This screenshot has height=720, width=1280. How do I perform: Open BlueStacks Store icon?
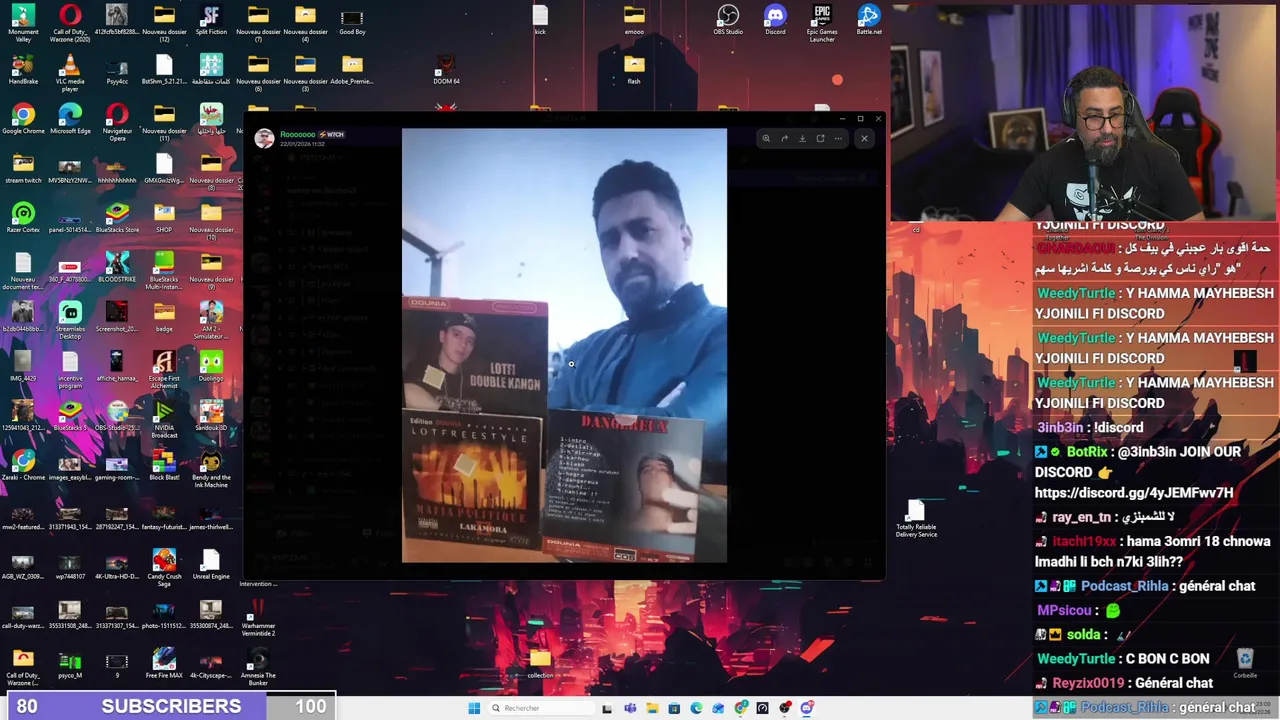[x=117, y=217]
